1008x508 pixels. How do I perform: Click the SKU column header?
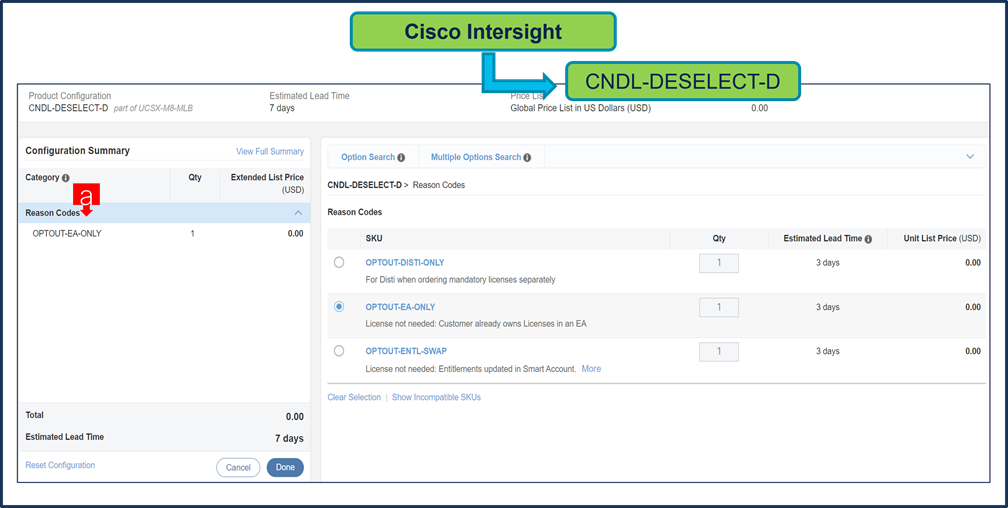(x=374, y=239)
